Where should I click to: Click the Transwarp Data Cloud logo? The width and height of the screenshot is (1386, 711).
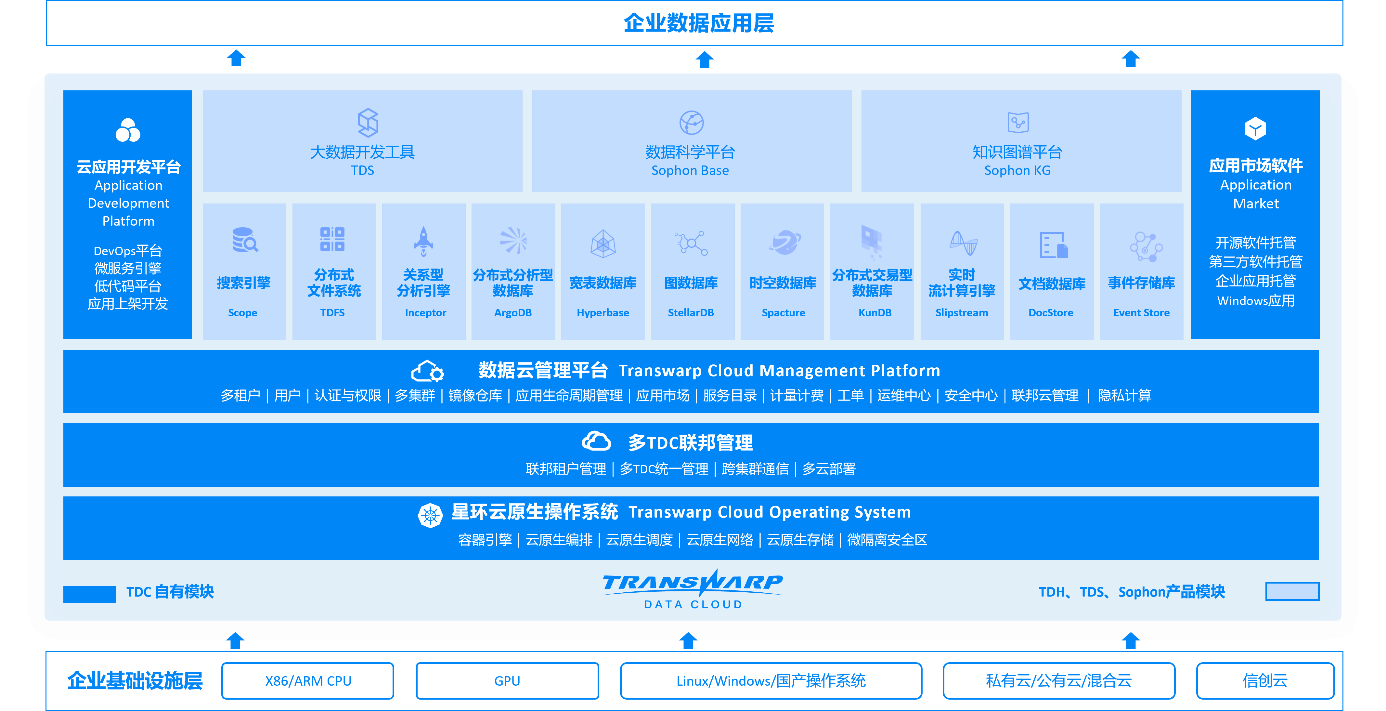[x=690, y=589]
